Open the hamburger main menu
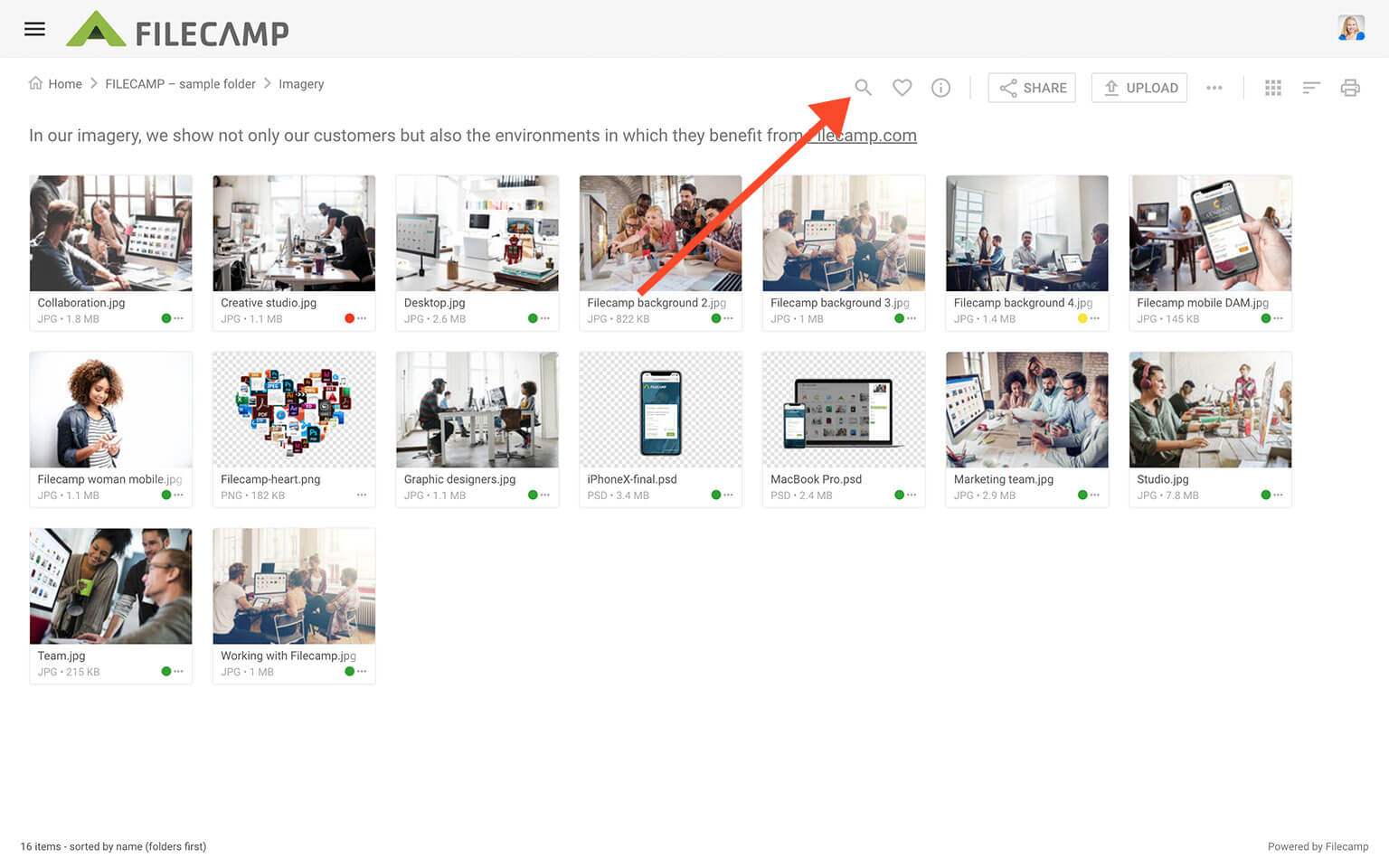The height and width of the screenshot is (868, 1389). pyautogui.click(x=34, y=29)
